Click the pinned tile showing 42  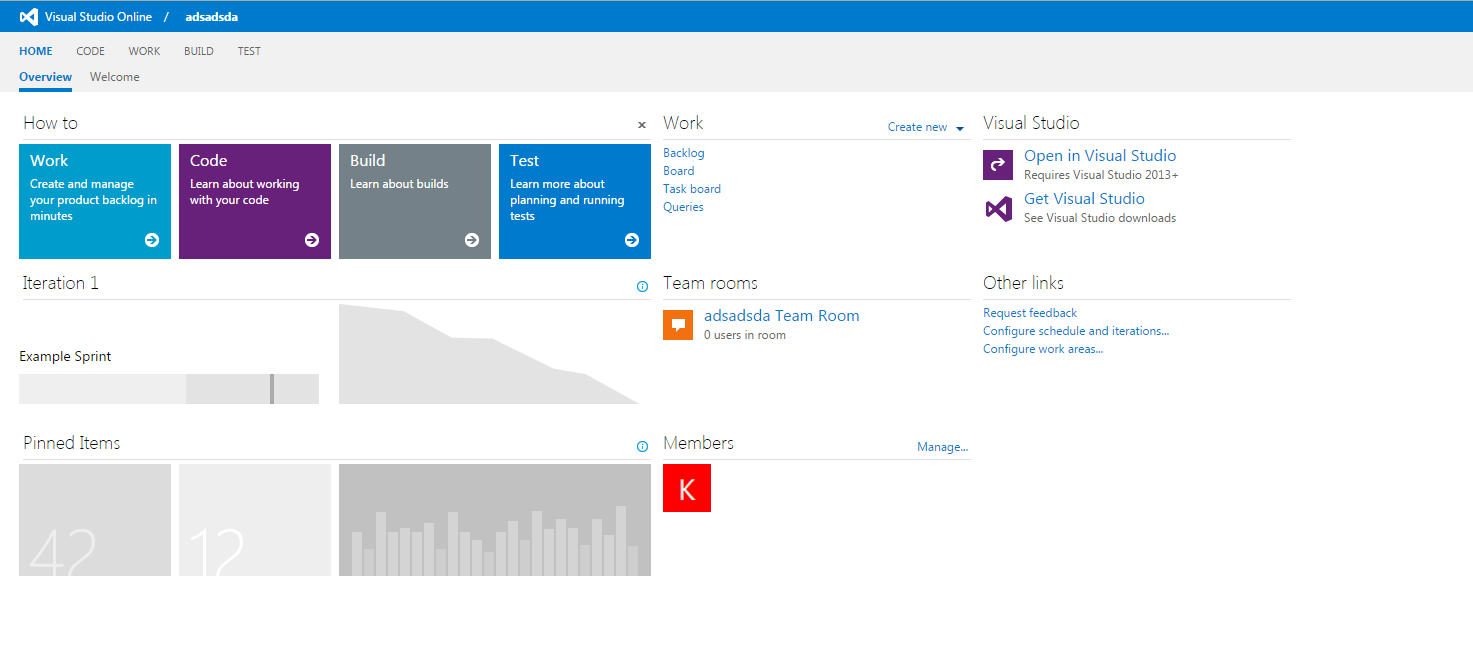(x=95, y=520)
